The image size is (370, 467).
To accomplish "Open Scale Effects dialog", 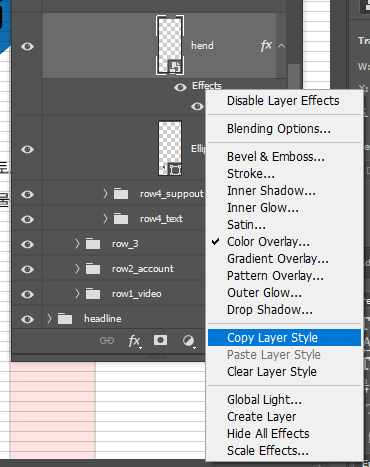I will [284, 451].
